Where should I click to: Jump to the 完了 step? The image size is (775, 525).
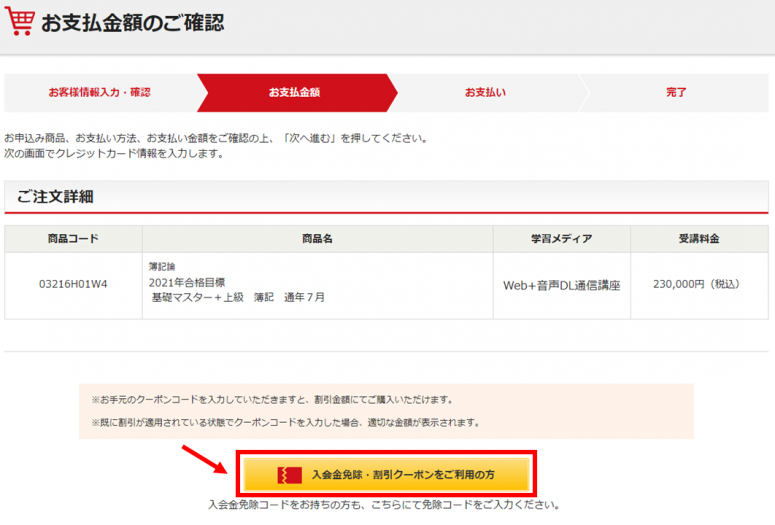point(676,92)
